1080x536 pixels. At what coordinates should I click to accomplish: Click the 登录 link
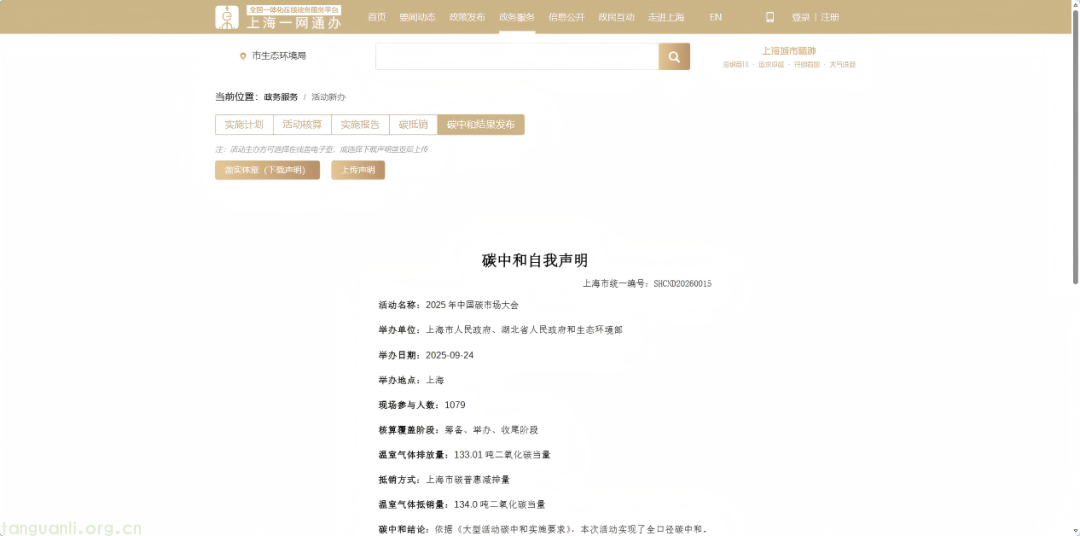point(800,17)
